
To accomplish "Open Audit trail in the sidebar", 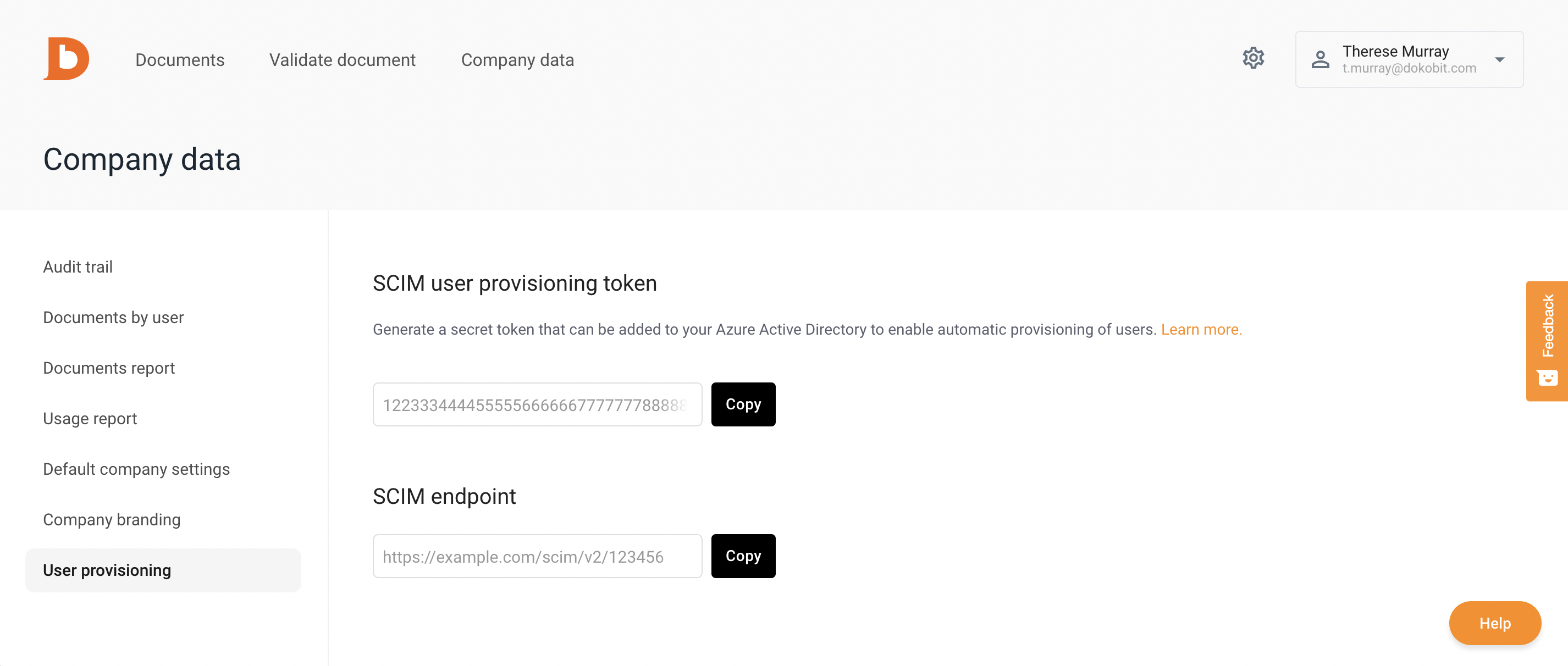I will (78, 267).
